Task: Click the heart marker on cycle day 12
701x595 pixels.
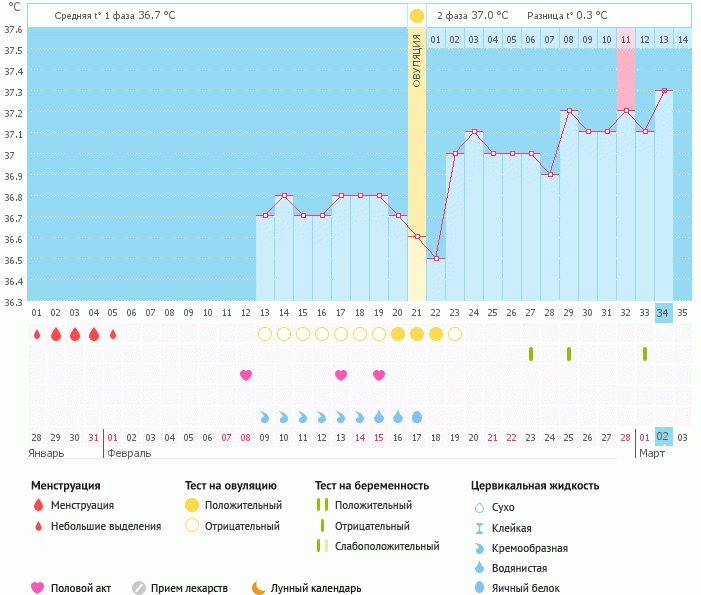Action: tap(246, 375)
